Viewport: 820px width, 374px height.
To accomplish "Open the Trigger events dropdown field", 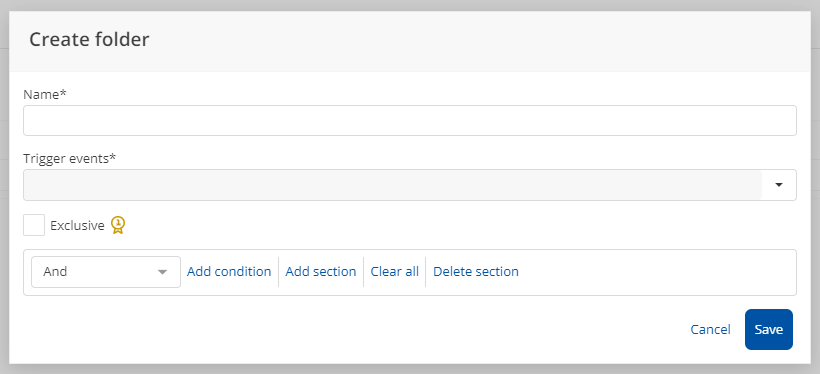I will [x=409, y=185].
